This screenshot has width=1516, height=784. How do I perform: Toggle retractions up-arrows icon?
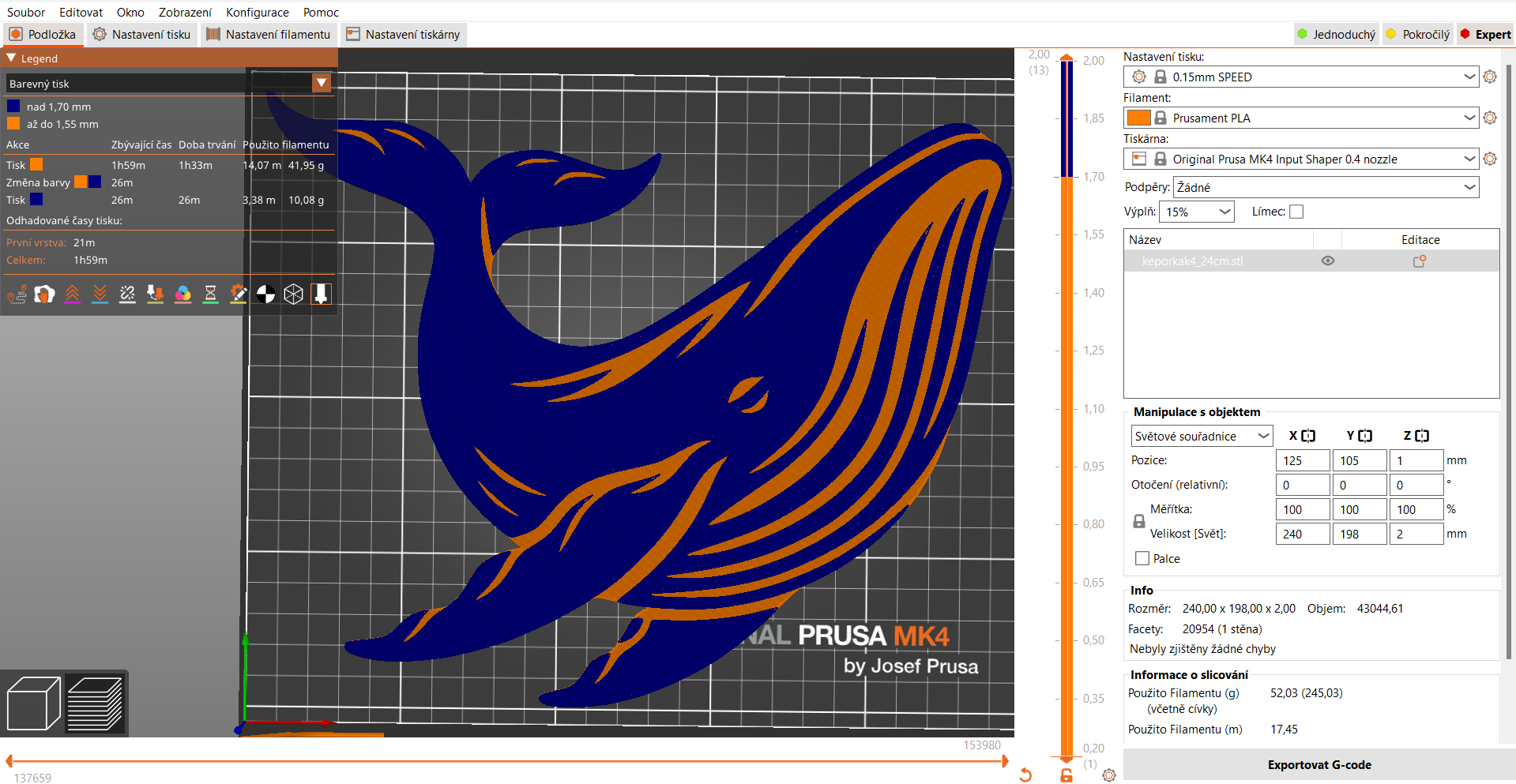(72, 294)
